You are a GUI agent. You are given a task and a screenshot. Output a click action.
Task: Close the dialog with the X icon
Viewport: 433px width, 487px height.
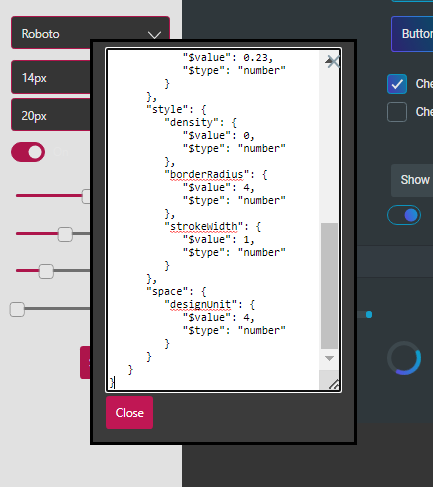[x=333, y=62]
